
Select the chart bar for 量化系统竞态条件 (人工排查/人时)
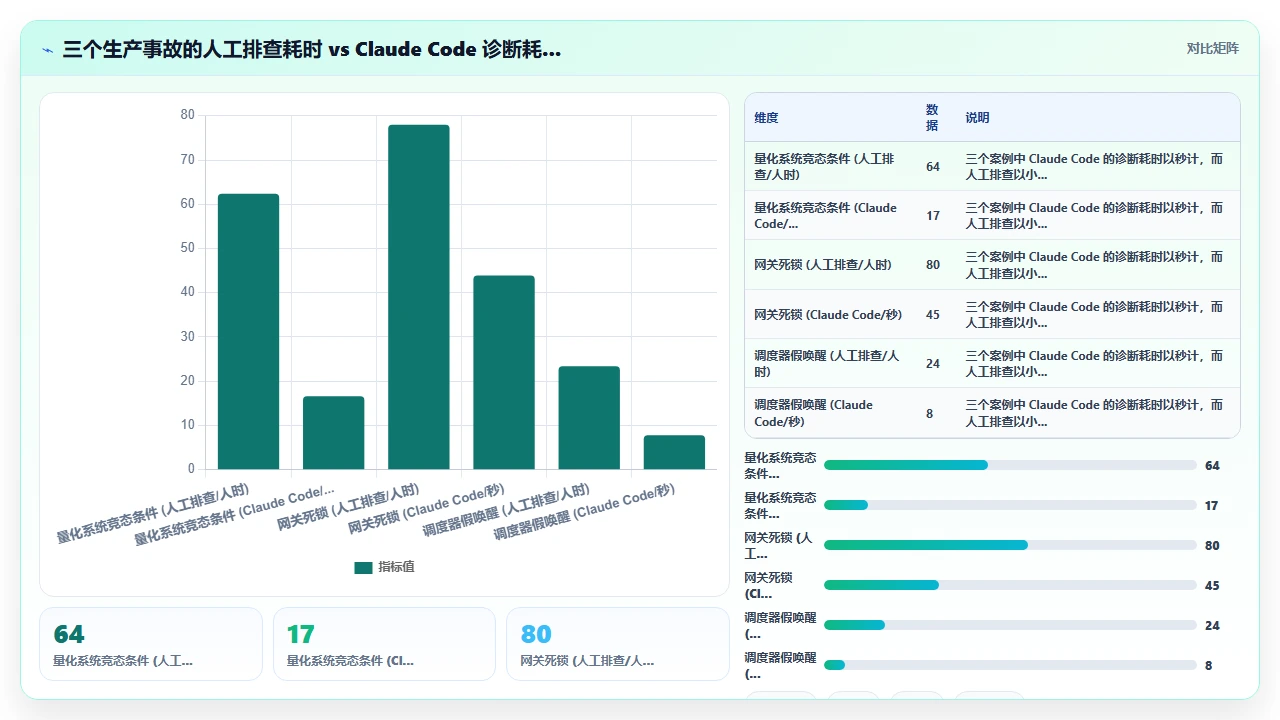coord(248,331)
